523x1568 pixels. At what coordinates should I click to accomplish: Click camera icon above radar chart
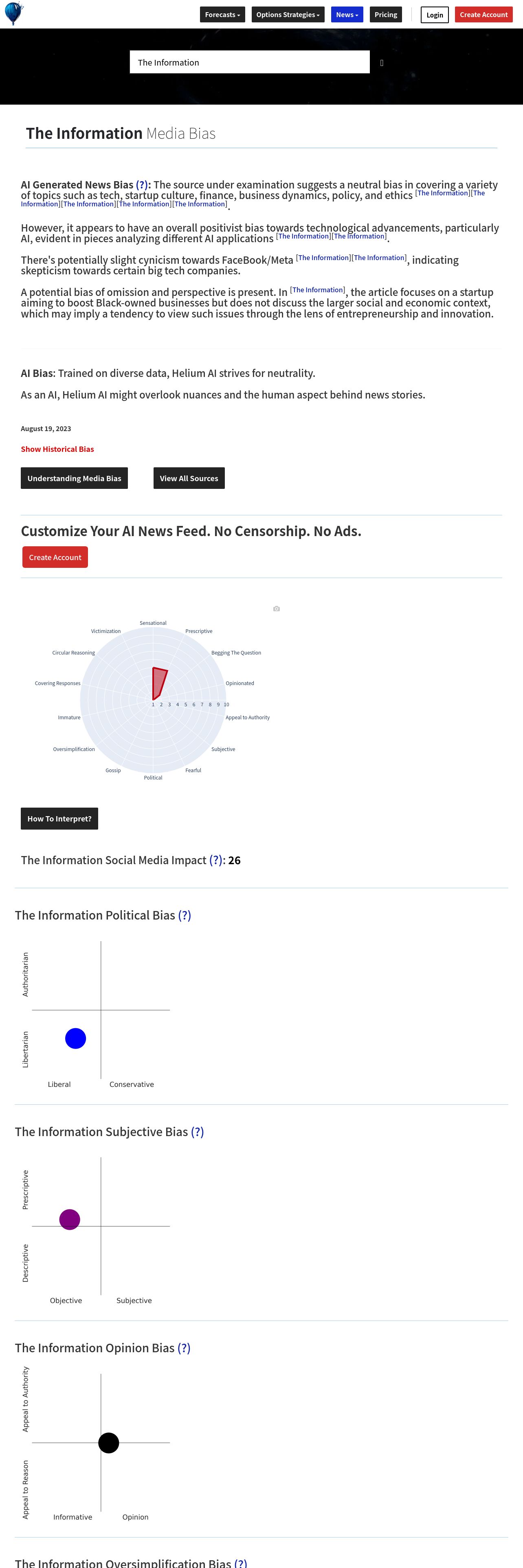(277, 609)
